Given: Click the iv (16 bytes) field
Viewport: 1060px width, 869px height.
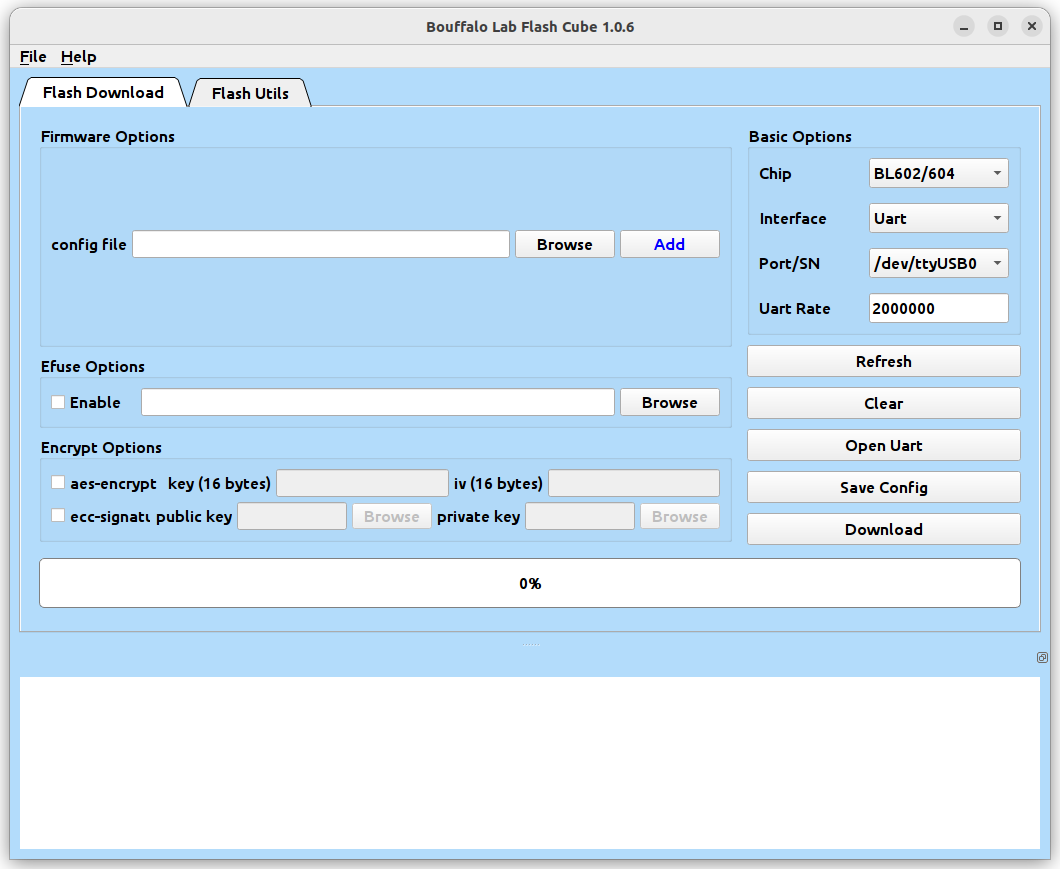Looking at the screenshot, I should click(633, 484).
